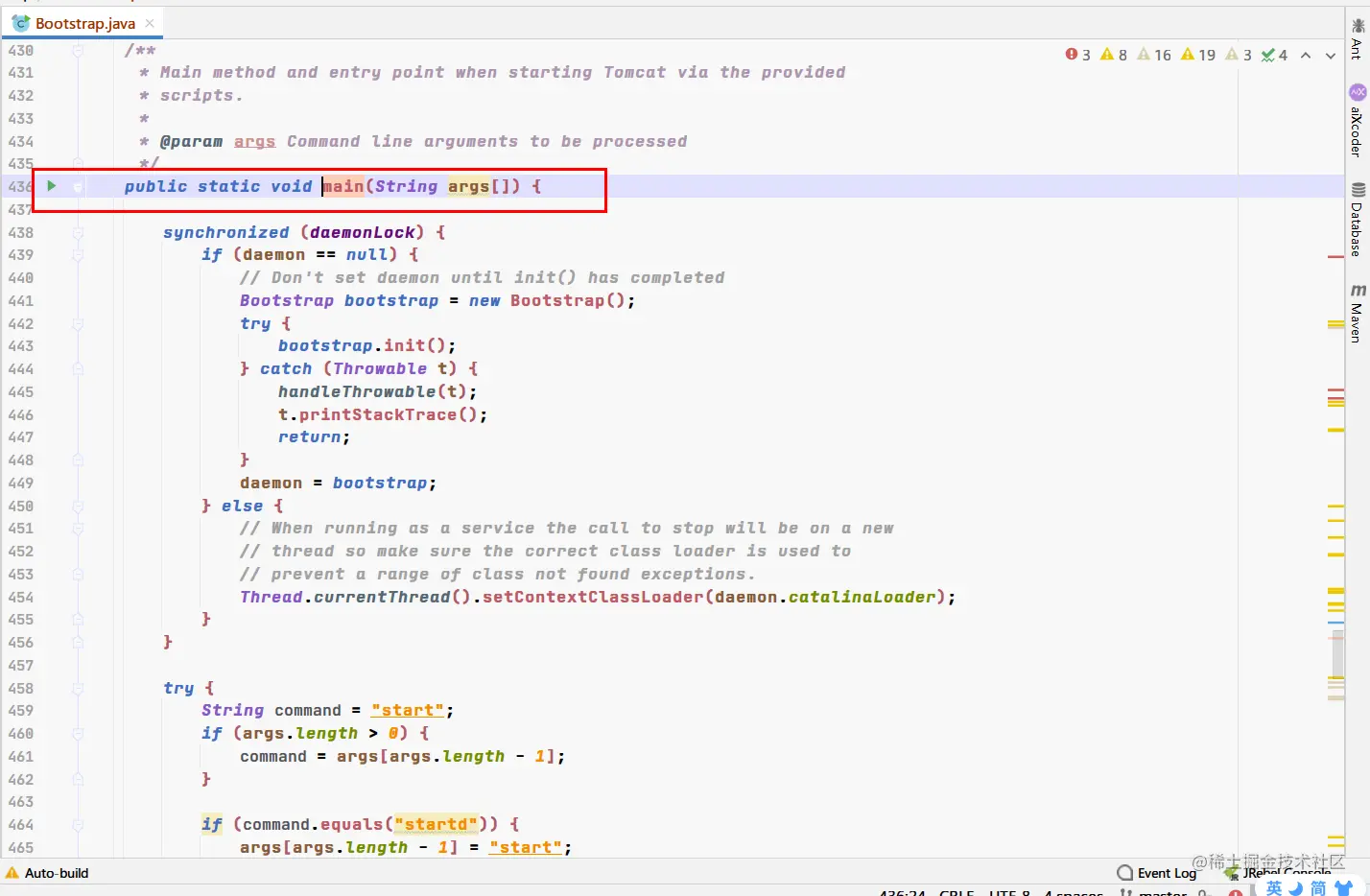Go to next highlighted error arrow

1331,56
